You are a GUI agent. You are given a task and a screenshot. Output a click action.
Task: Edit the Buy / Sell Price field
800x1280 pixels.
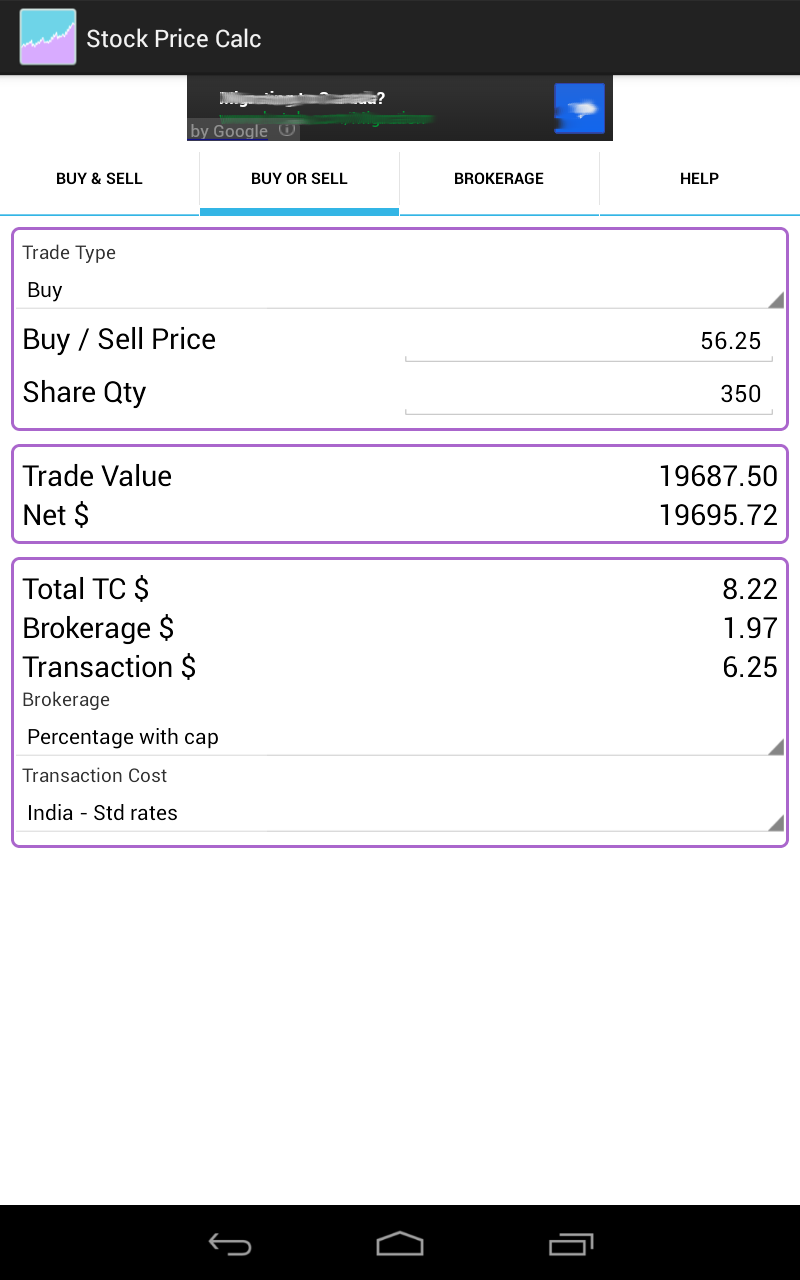[x=588, y=341]
